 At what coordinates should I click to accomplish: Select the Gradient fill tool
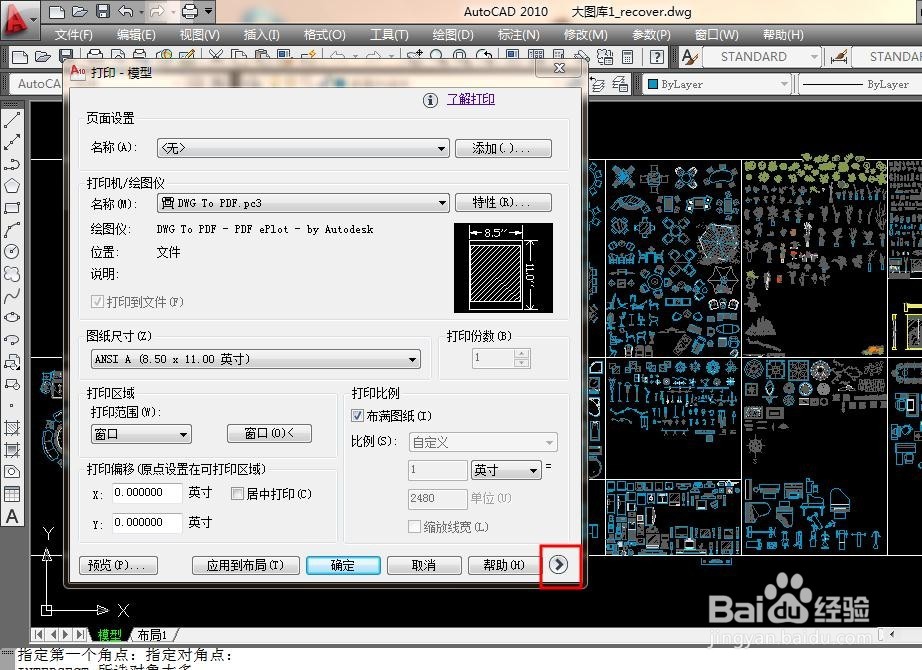coord(12,450)
